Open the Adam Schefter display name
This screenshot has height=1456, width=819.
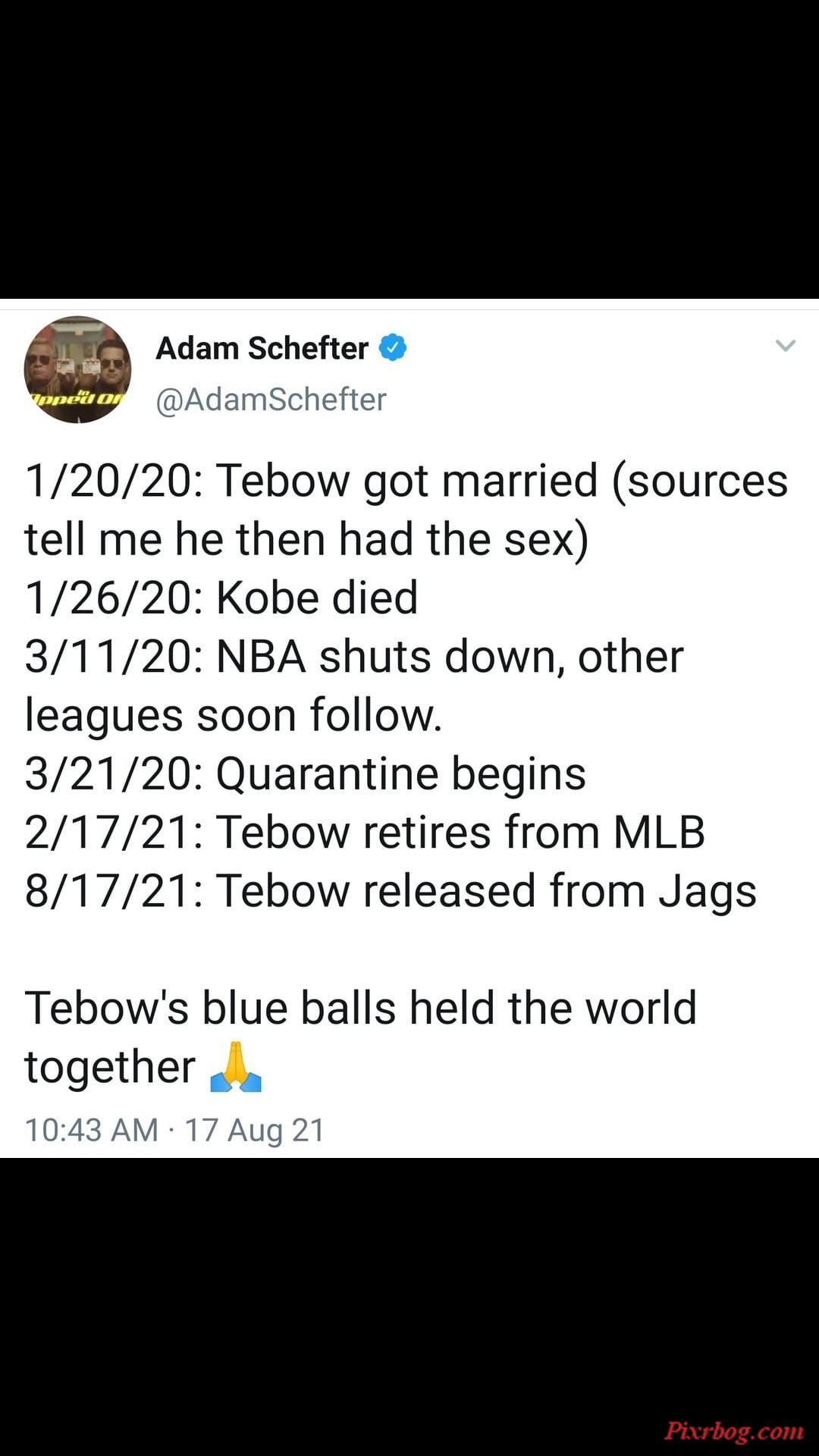(x=262, y=348)
